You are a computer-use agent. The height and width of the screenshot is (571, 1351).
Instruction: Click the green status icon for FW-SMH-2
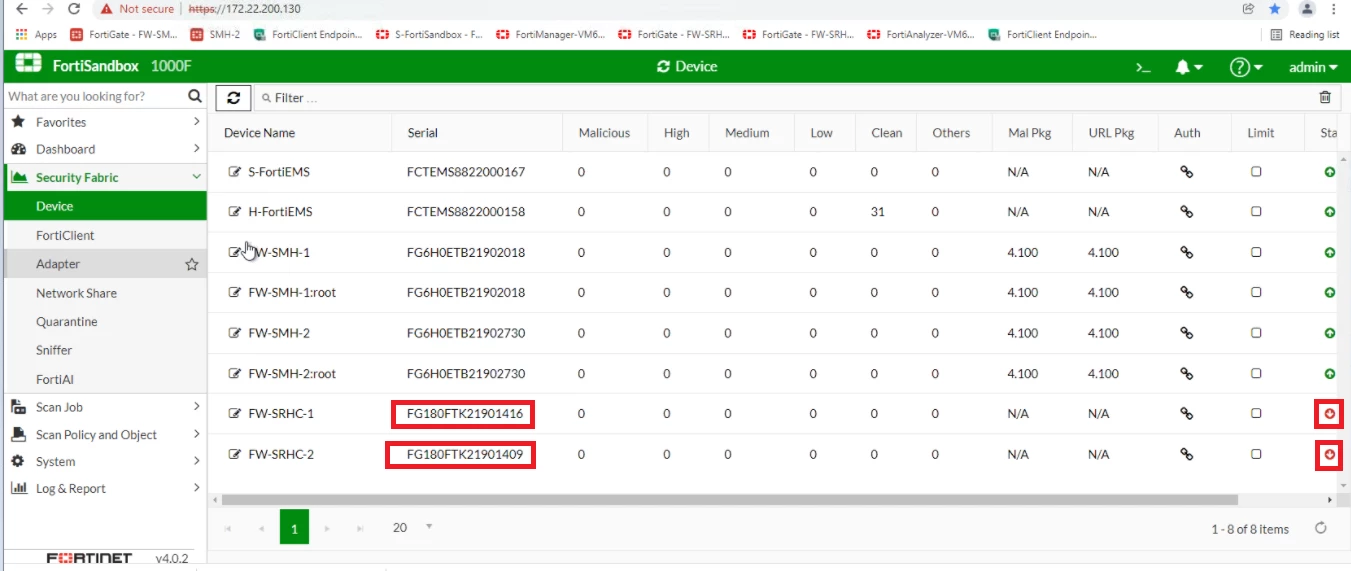coord(1329,333)
